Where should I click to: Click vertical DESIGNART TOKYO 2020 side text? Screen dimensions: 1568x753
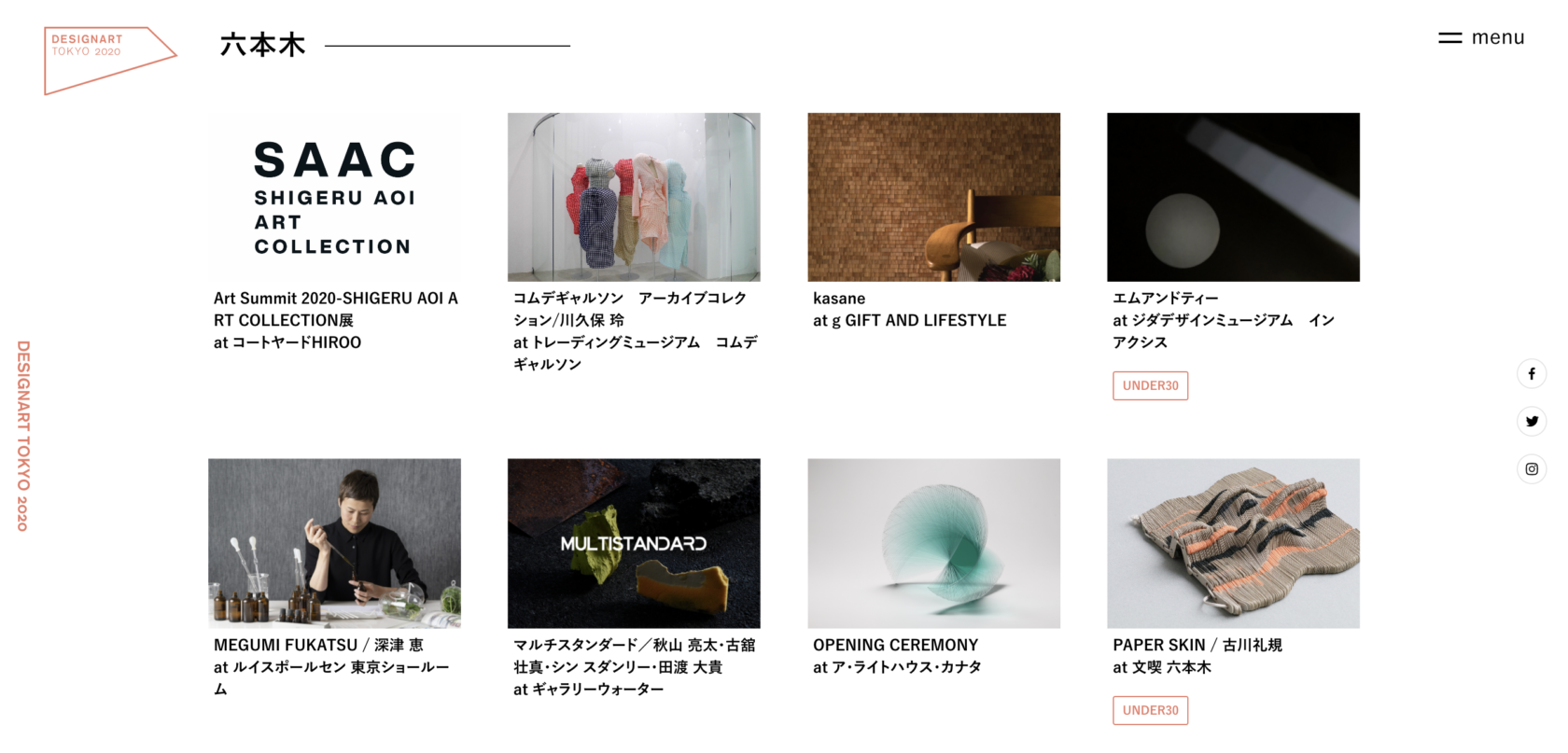[x=23, y=436]
